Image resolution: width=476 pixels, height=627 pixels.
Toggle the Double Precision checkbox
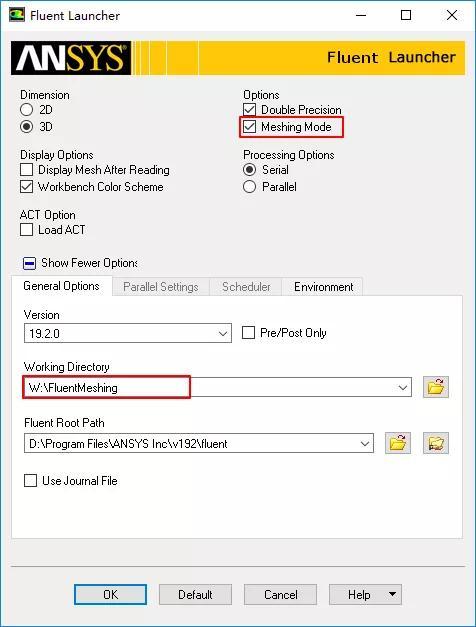250,110
